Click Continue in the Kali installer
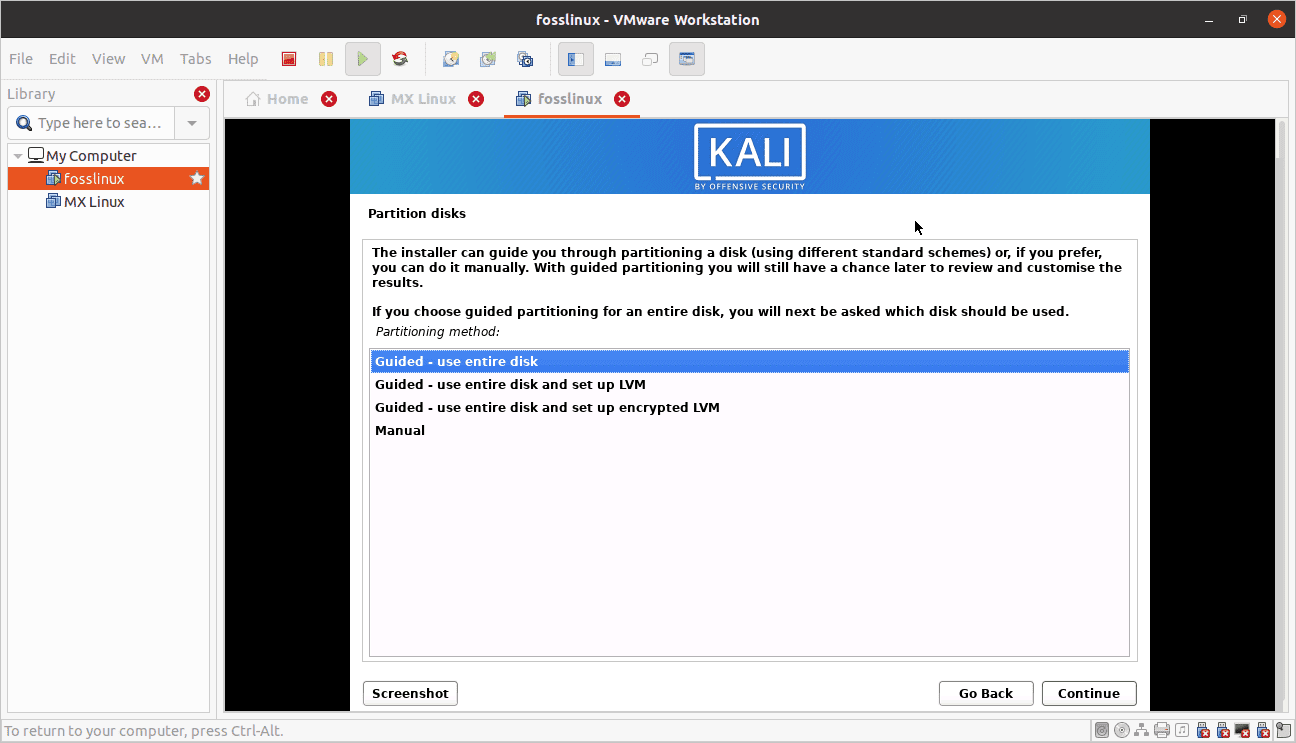1296x743 pixels. 1089,693
